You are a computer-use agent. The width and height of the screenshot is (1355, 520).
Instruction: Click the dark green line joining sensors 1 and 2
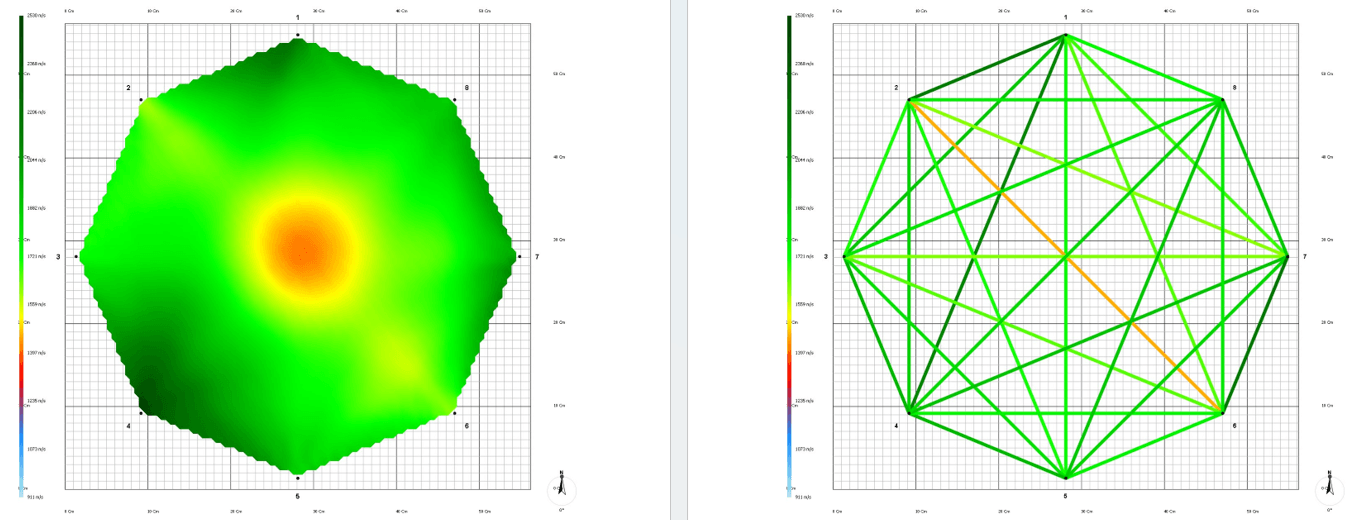point(987,68)
